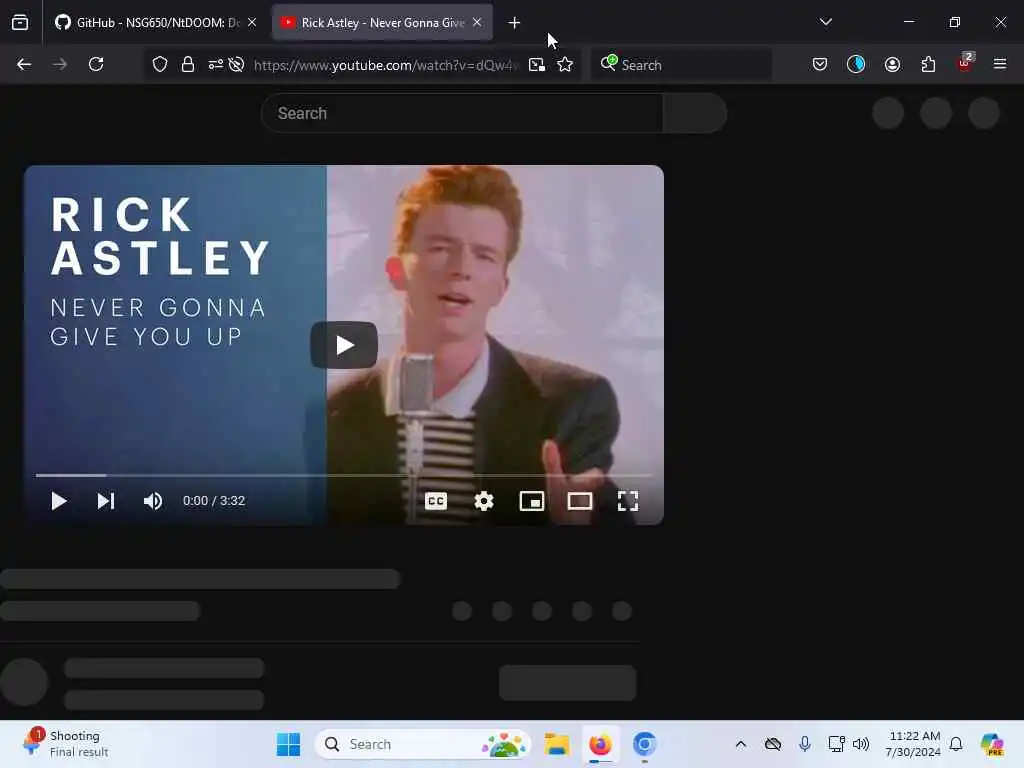Image resolution: width=1024 pixels, height=768 pixels.
Task: Open Firefox View recent browsing icon
Action: click(x=20, y=23)
